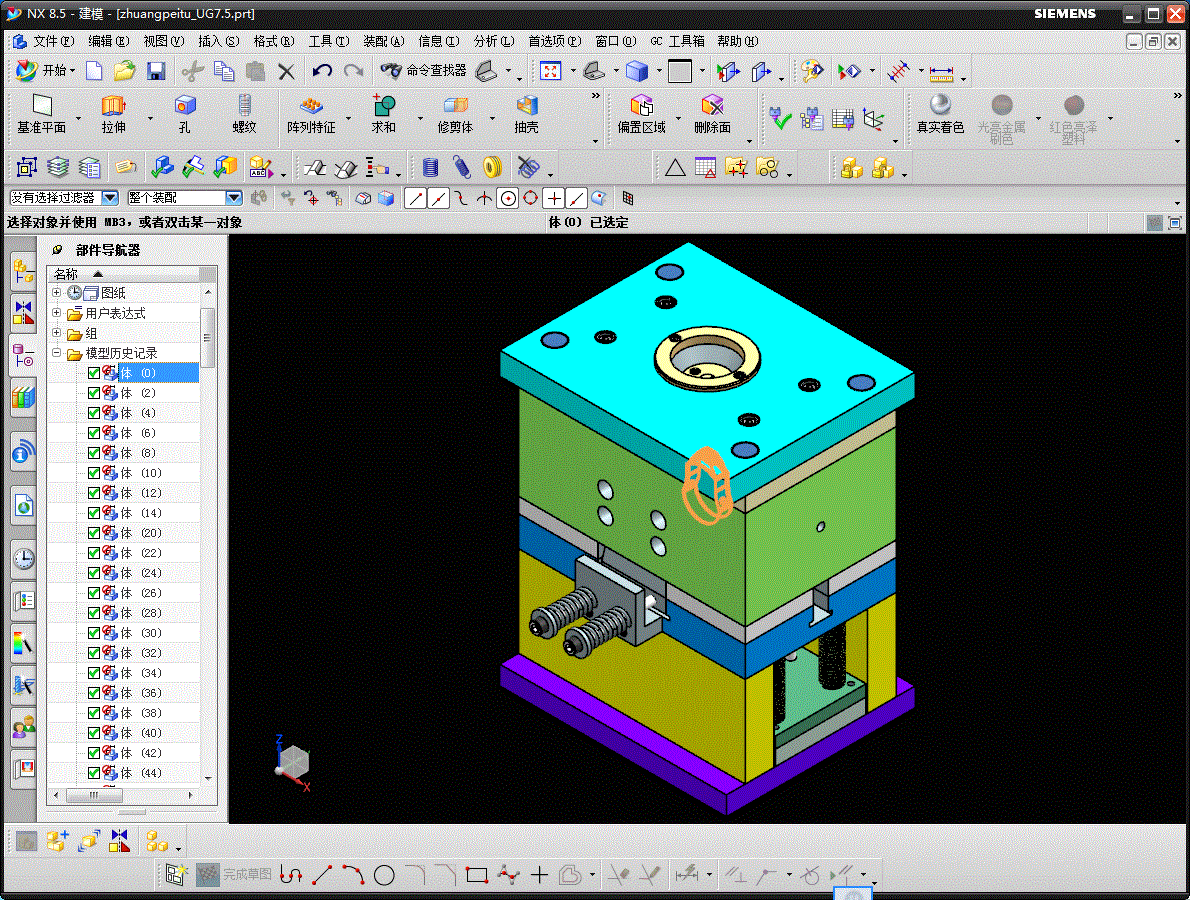The image size is (1190, 900).
Task: Open a file with the folder icon
Action: coord(124,71)
